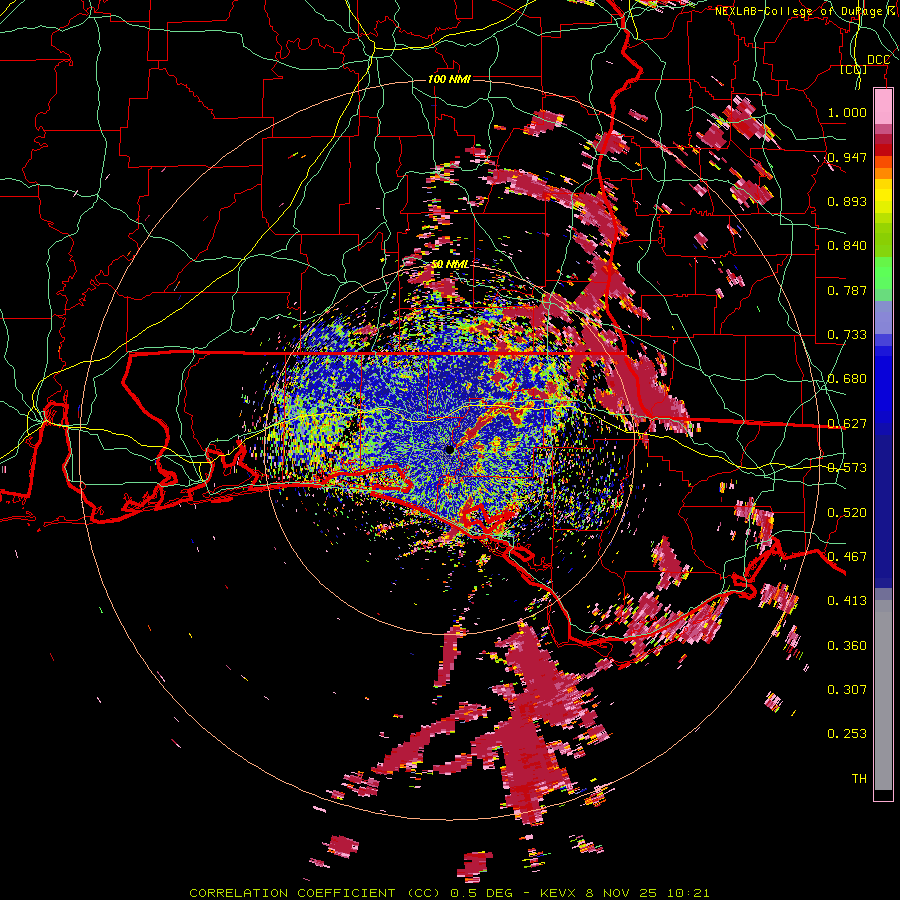Image resolution: width=900 pixels, height=900 pixels.
Task: Pick the light pink top segment of color bar
Action: click(x=883, y=106)
